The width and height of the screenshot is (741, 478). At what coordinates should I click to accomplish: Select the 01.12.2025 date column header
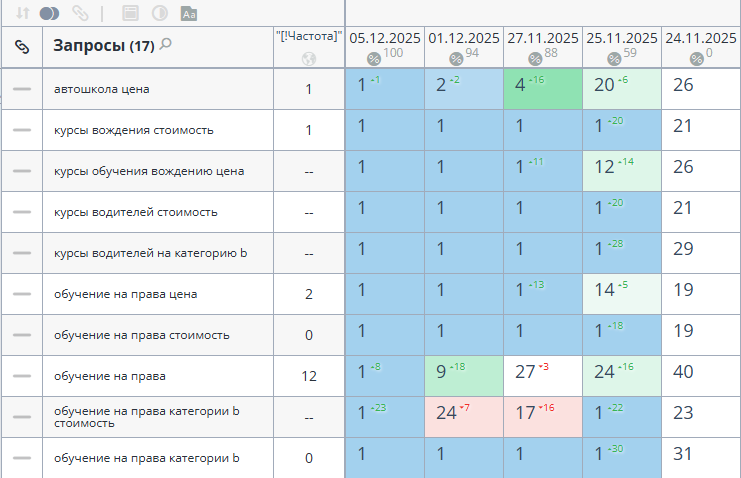pyautogui.click(x=463, y=38)
